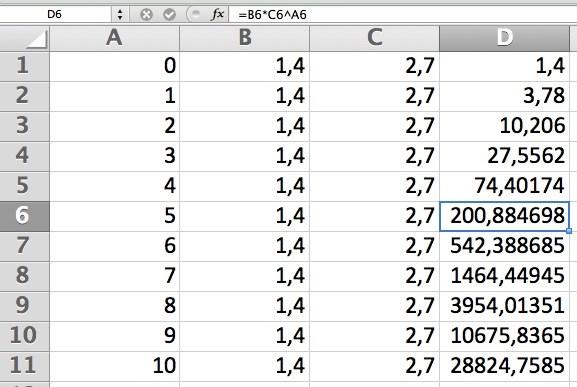The height and width of the screenshot is (387, 577).
Task: Click cell A6 containing 5
Action: [x=114, y=216]
